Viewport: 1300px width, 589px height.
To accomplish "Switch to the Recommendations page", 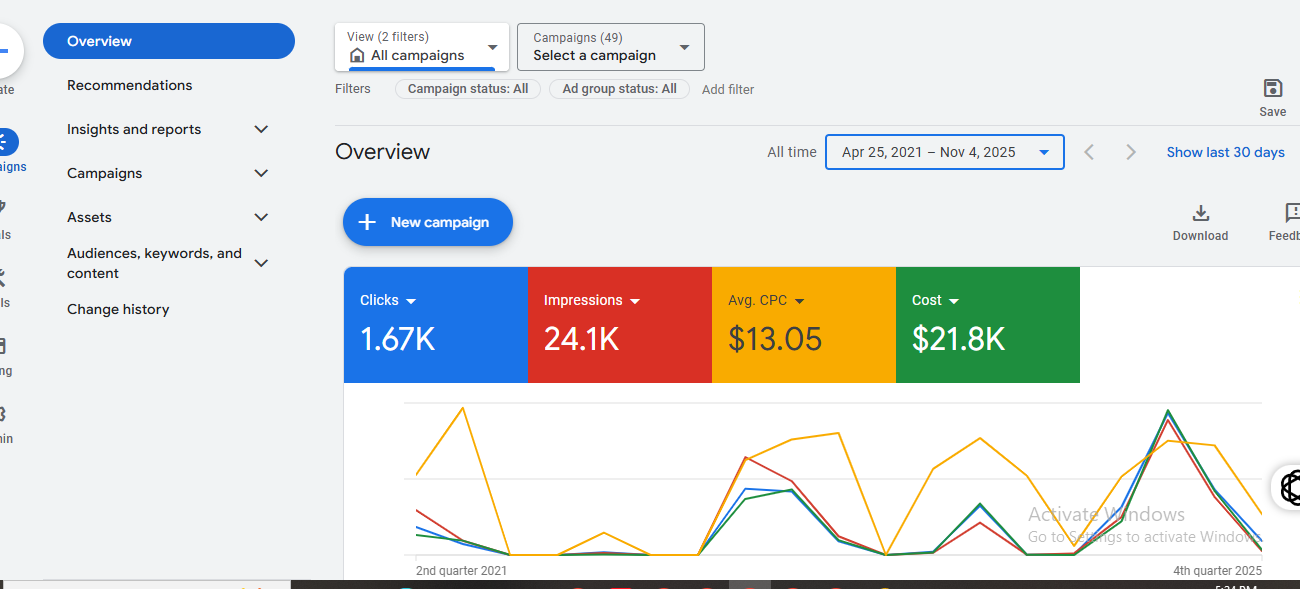I will point(130,85).
